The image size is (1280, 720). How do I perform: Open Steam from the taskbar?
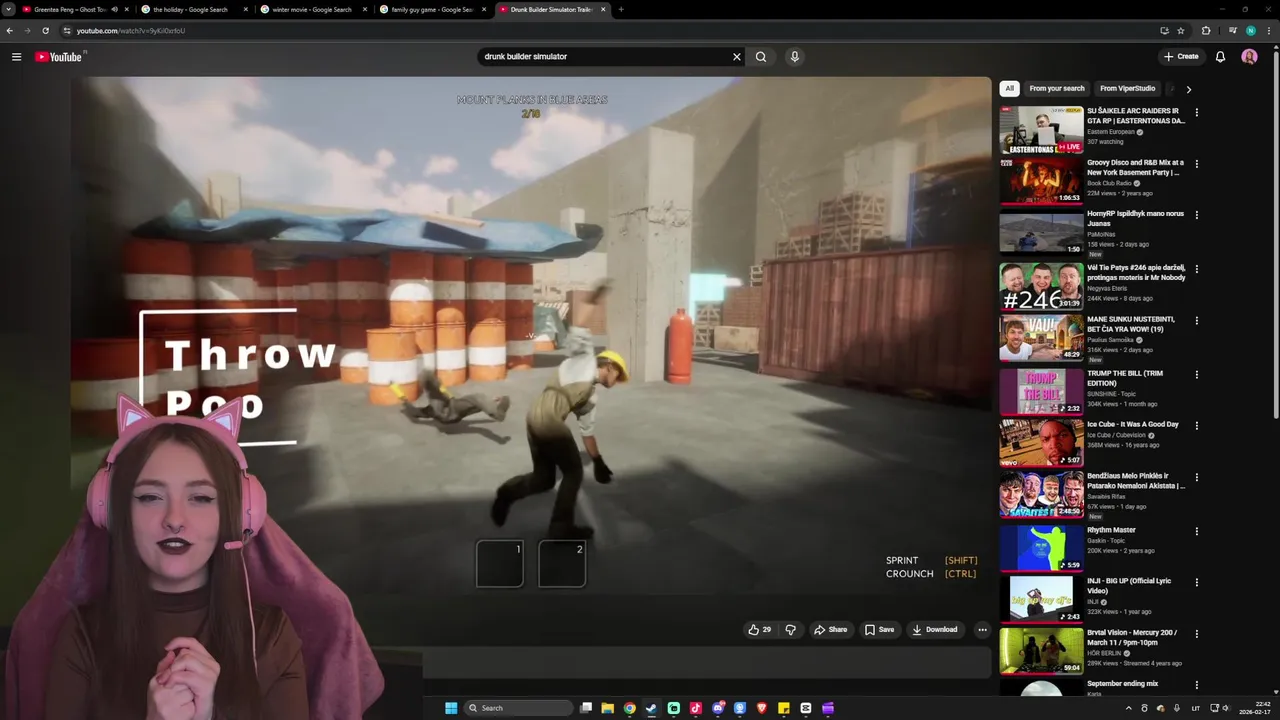(x=651, y=708)
